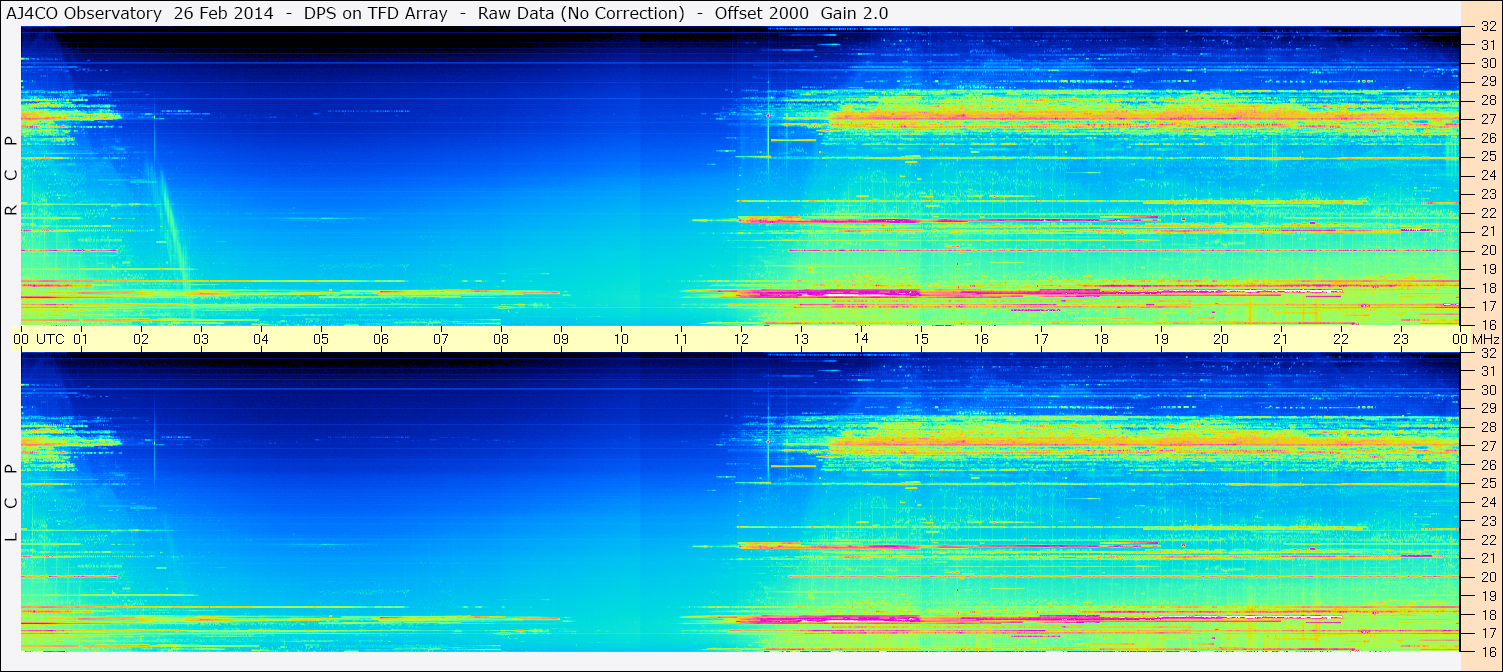
Task: Select the 32 MHz label in RCP panel
Action: click(x=1487, y=27)
